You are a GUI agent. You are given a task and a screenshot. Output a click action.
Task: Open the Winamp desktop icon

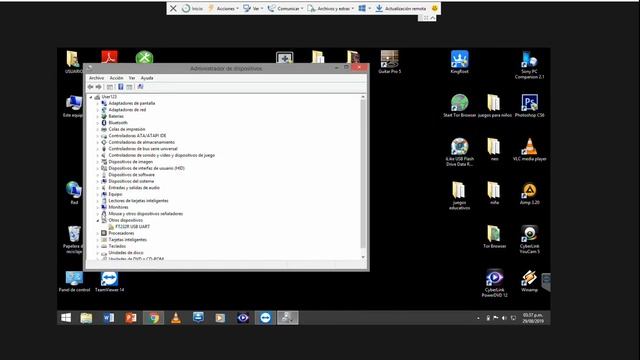click(x=529, y=281)
